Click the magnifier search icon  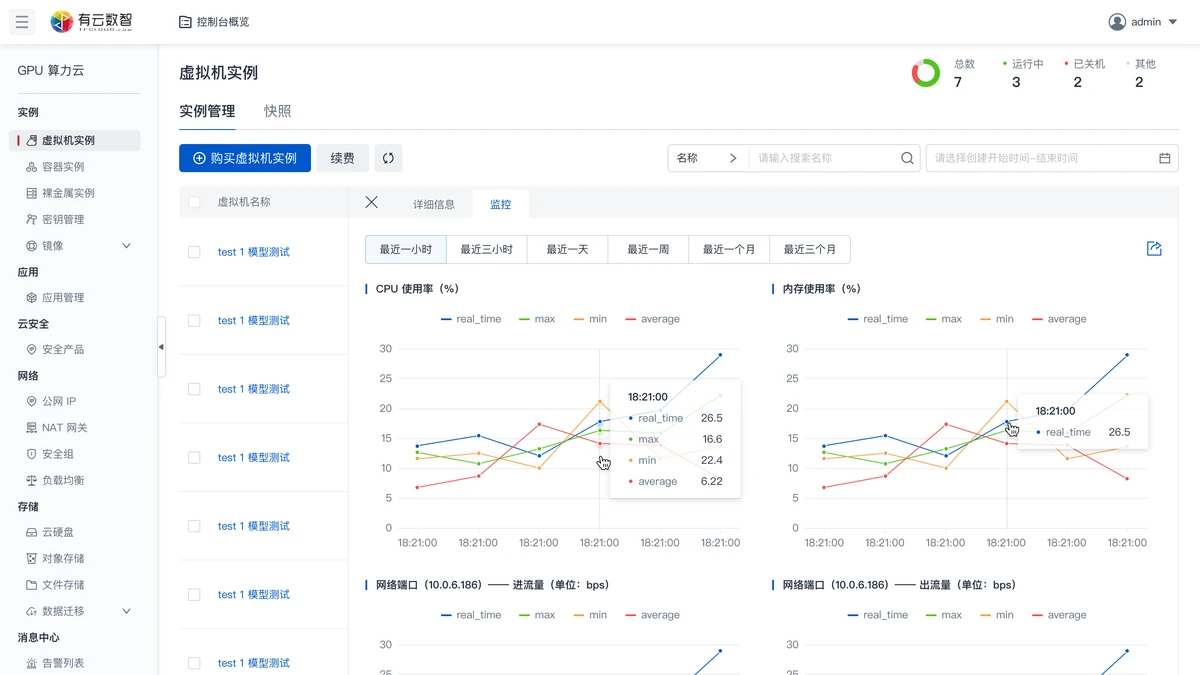(x=907, y=158)
